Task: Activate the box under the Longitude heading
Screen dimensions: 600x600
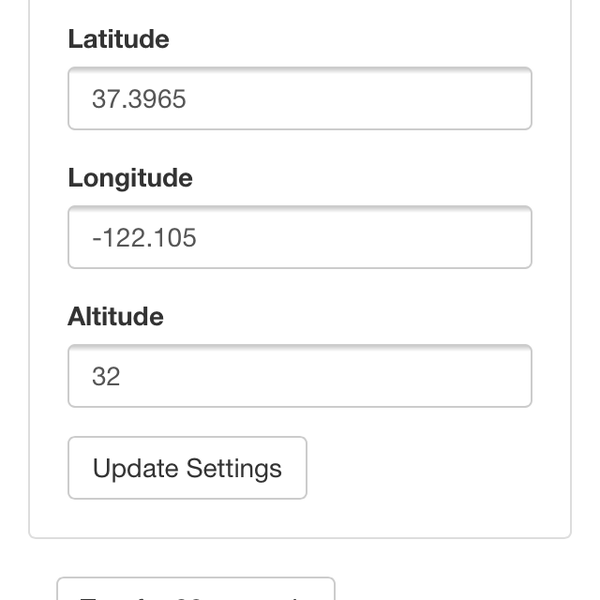Action: pos(299,237)
